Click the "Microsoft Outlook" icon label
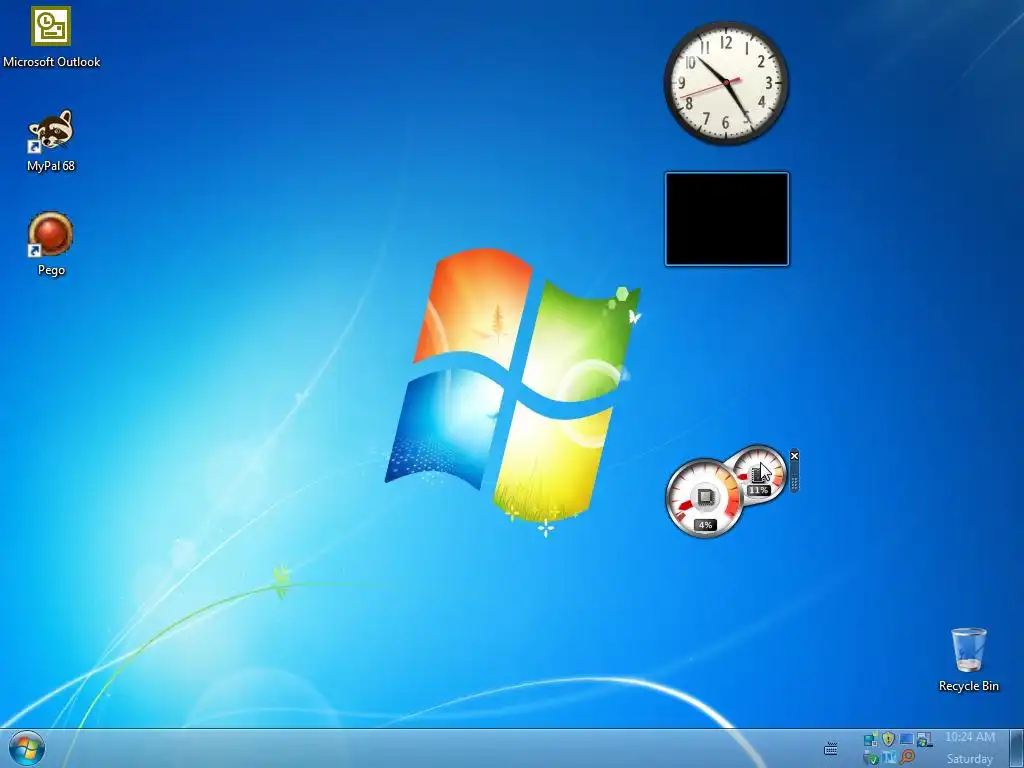 tap(52, 62)
